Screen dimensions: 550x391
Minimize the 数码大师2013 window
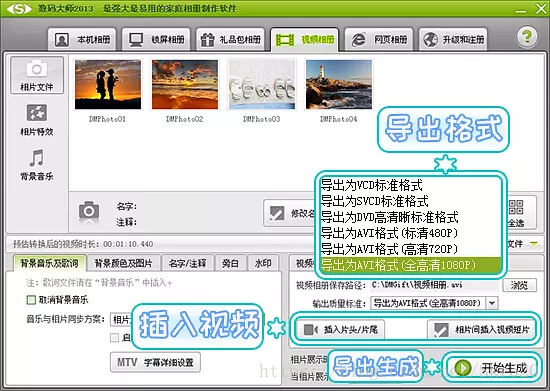521,11
